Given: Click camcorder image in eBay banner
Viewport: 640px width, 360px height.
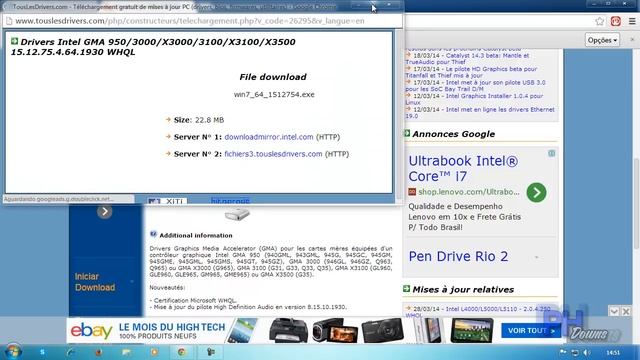Looking at the screenshot, I should (x=334, y=331).
